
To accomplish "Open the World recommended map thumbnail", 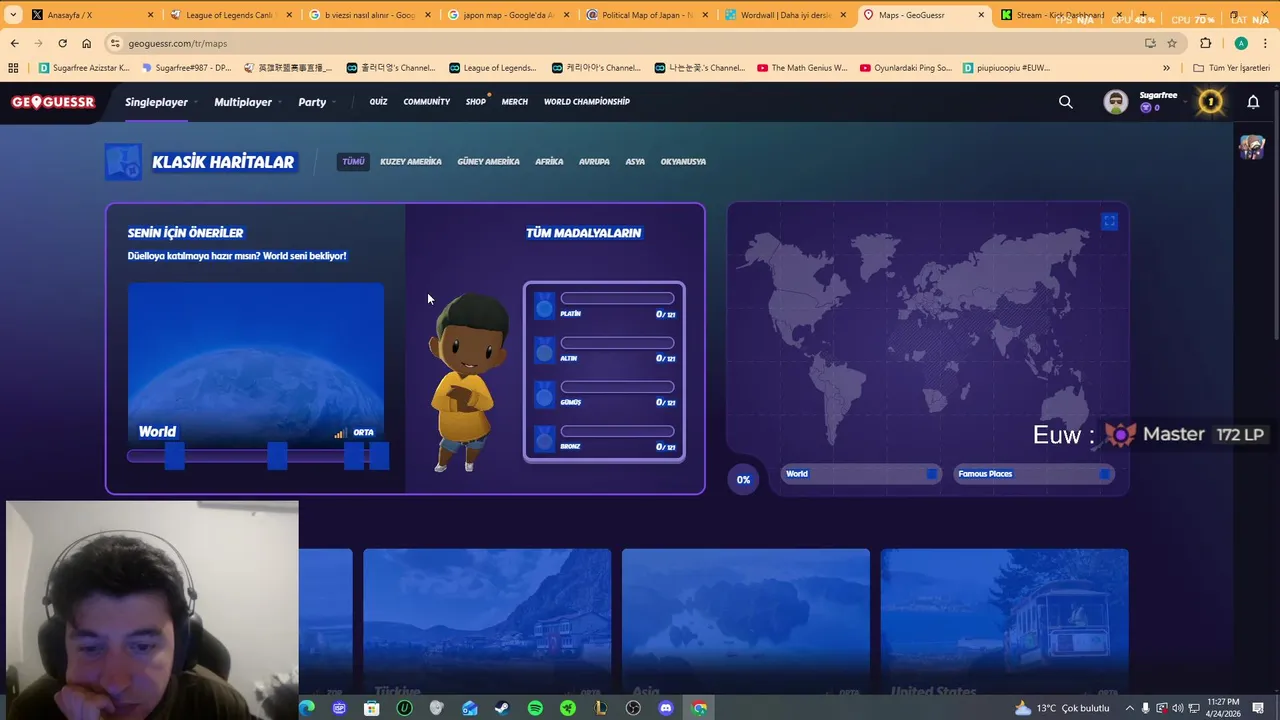I will pos(255,365).
